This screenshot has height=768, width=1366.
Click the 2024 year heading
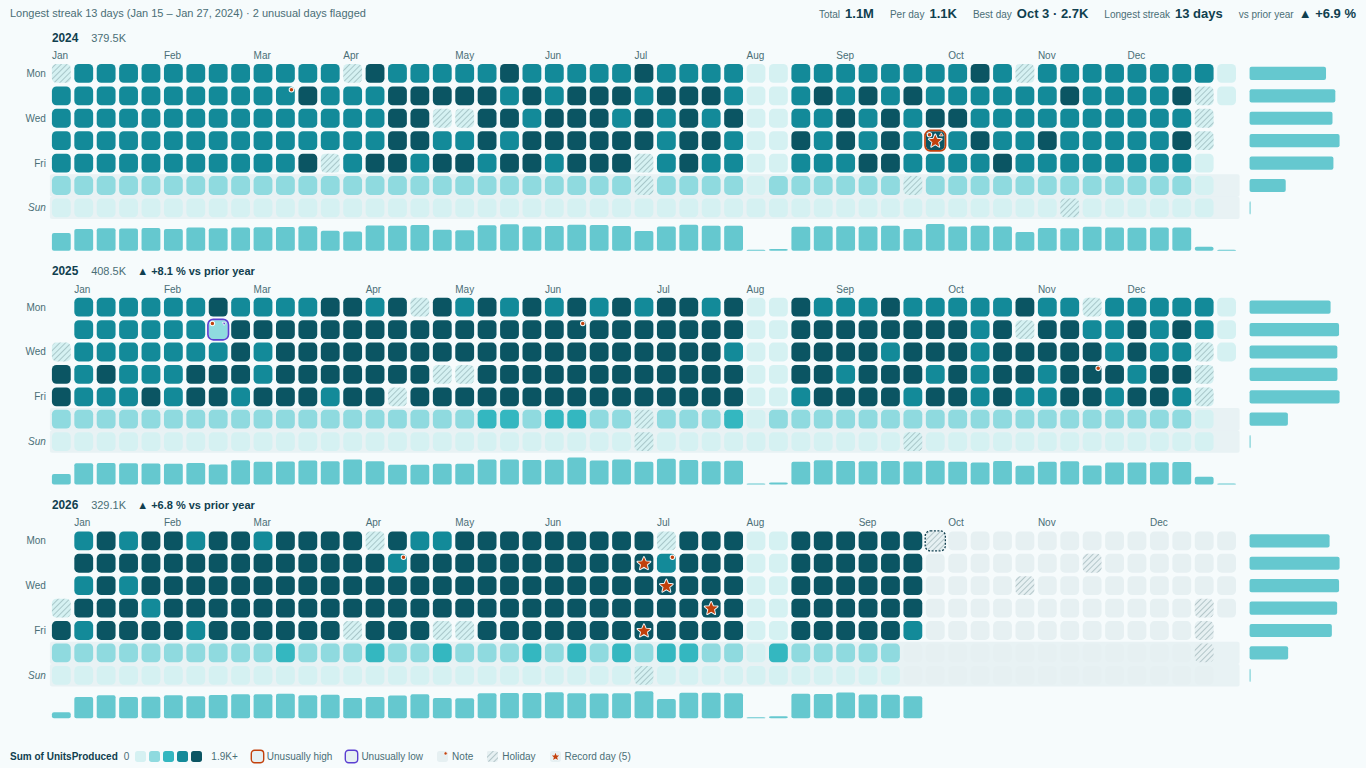[65, 37]
